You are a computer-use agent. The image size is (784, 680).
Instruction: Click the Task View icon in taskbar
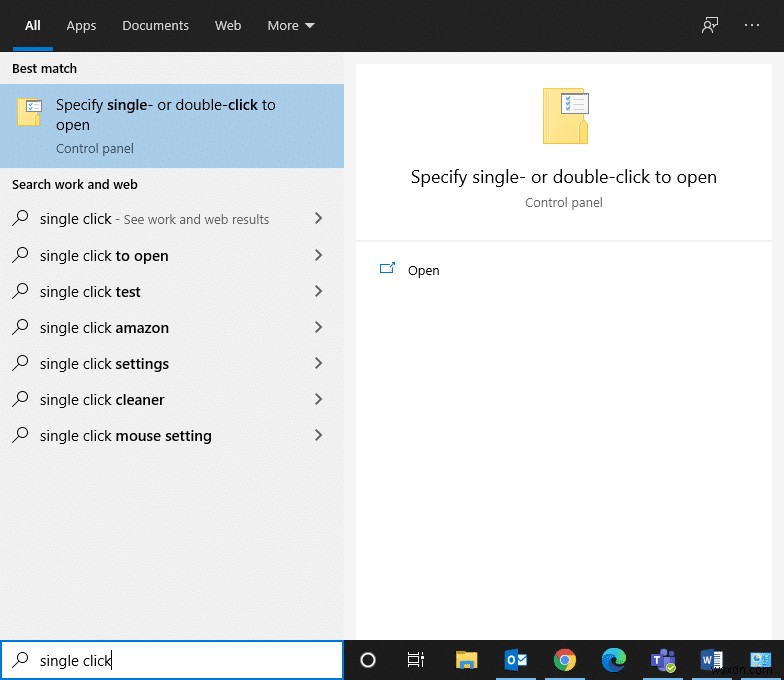tap(416, 660)
